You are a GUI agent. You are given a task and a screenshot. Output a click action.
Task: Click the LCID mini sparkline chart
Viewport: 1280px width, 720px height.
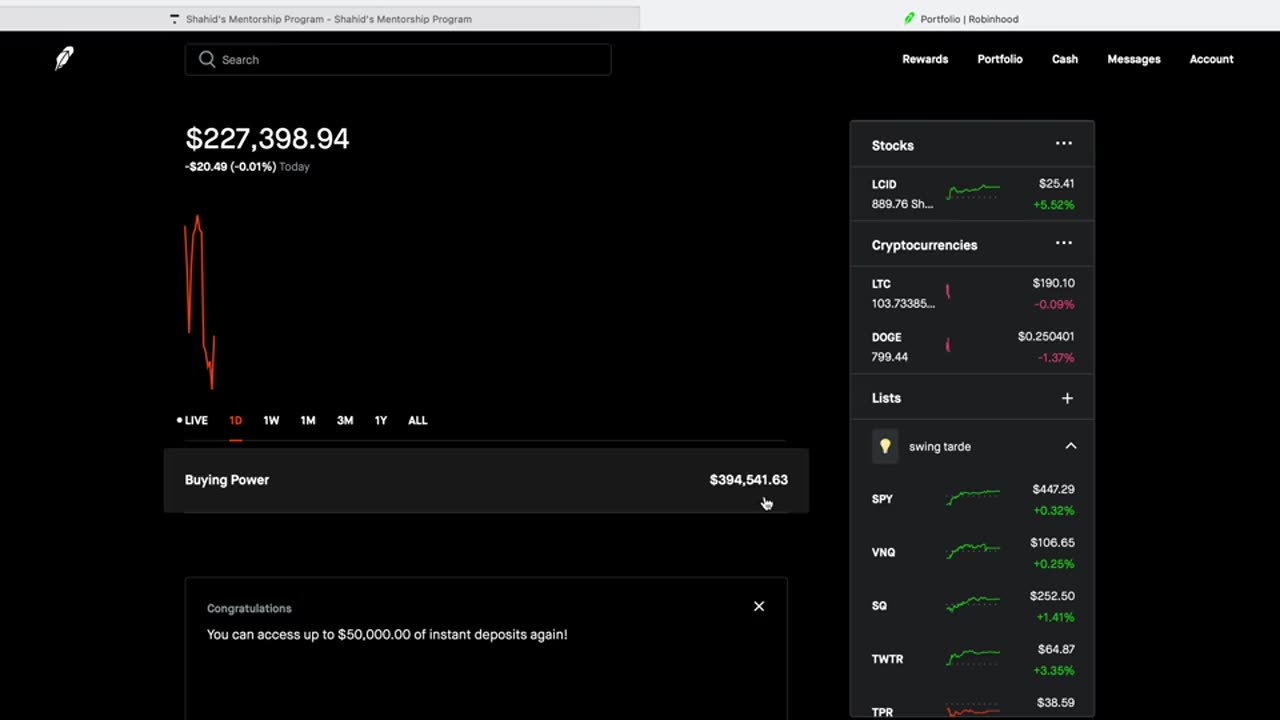coord(973,191)
